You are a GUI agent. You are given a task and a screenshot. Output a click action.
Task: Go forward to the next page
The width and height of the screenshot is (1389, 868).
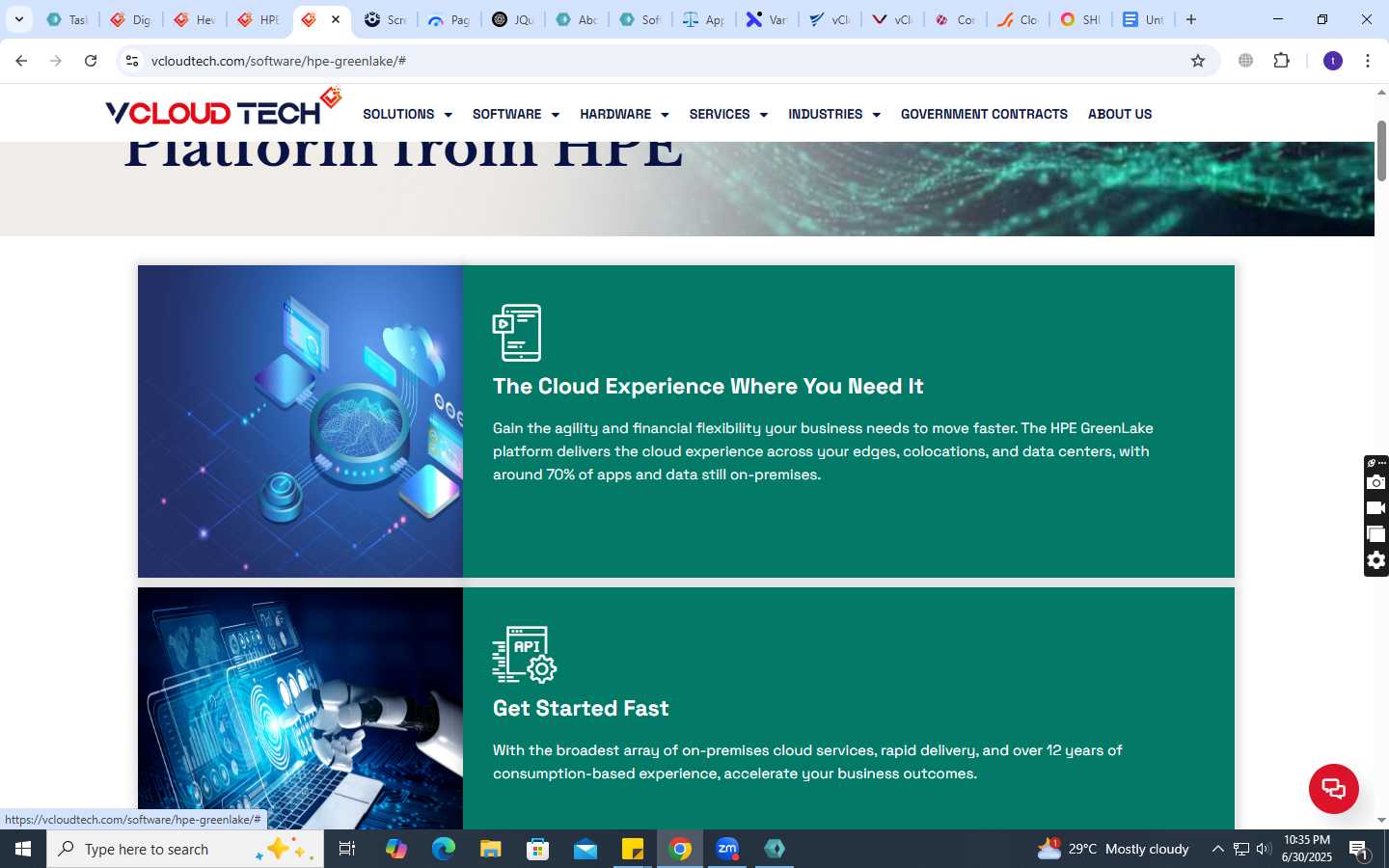click(x=56, y=61)
